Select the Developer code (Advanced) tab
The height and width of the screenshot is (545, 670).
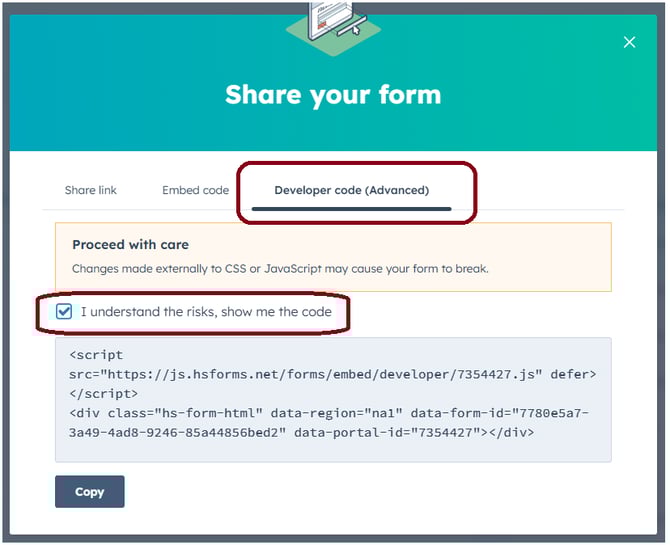click(x=351, y=190)
